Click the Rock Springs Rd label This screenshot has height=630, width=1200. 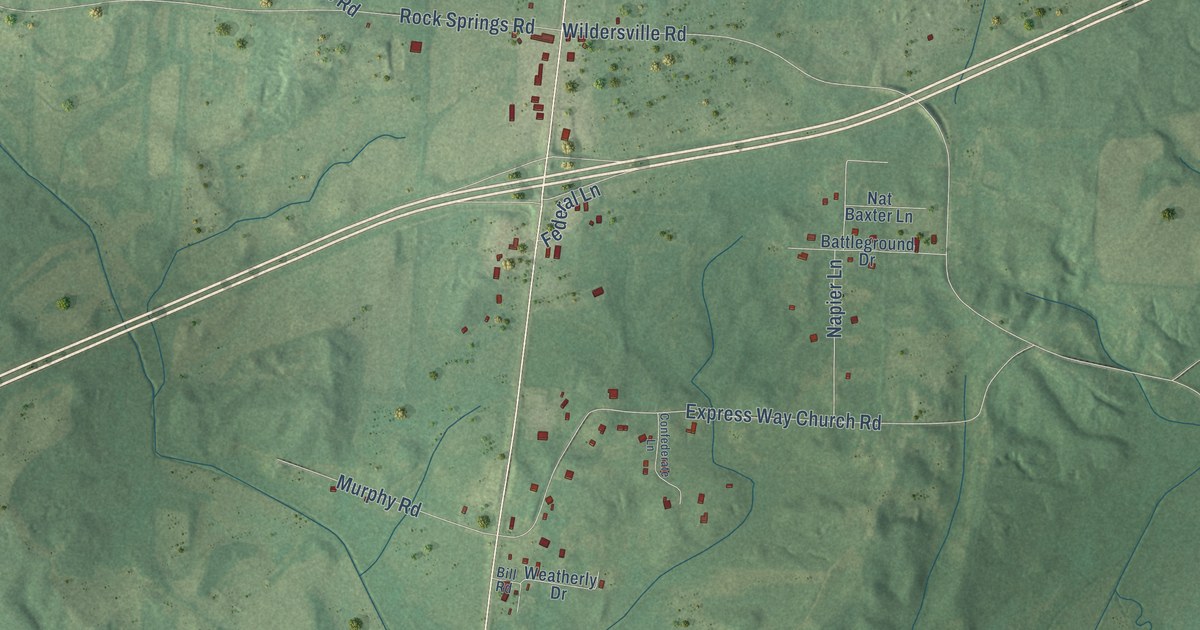(467, 20)
